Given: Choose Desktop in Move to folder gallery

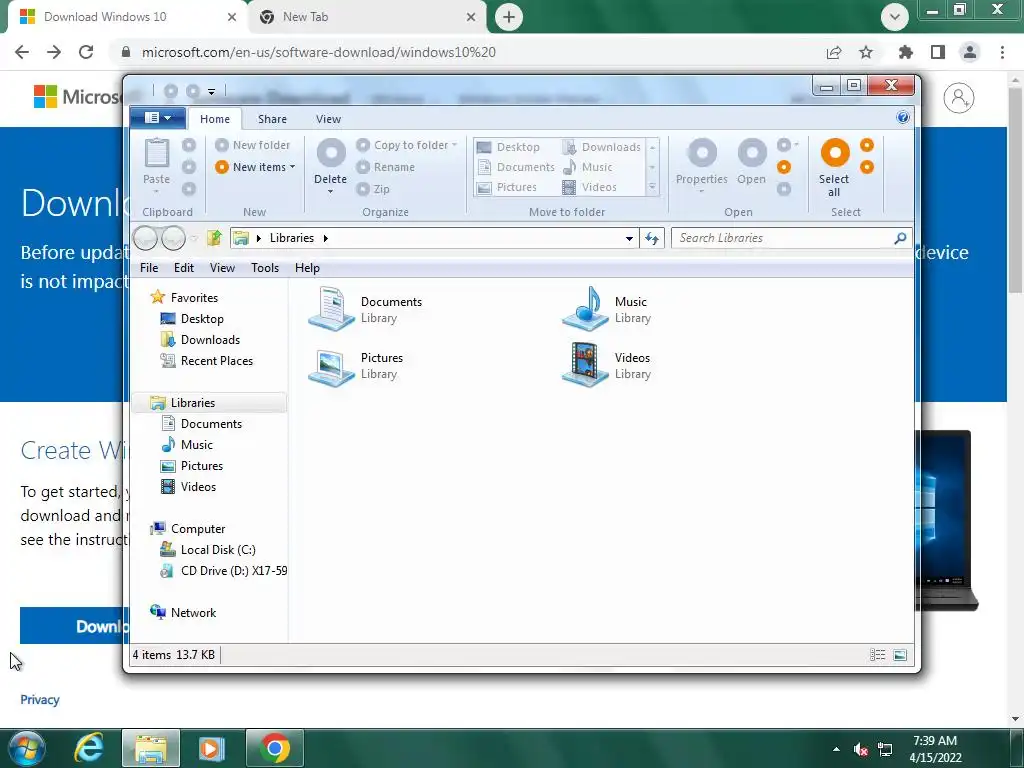Looking at the screenshot, I should point(509,147).
